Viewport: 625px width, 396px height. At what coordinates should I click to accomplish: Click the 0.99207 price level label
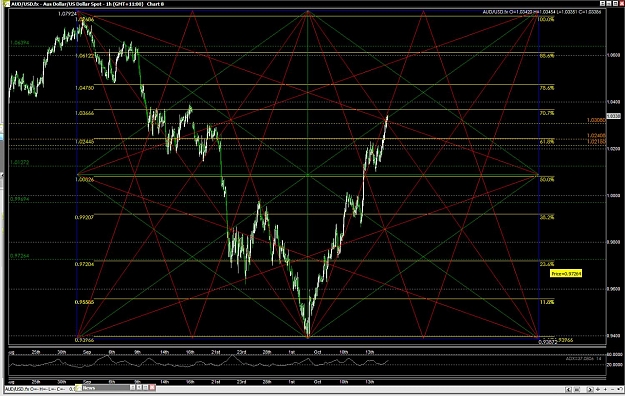click(x=85, y=217)
